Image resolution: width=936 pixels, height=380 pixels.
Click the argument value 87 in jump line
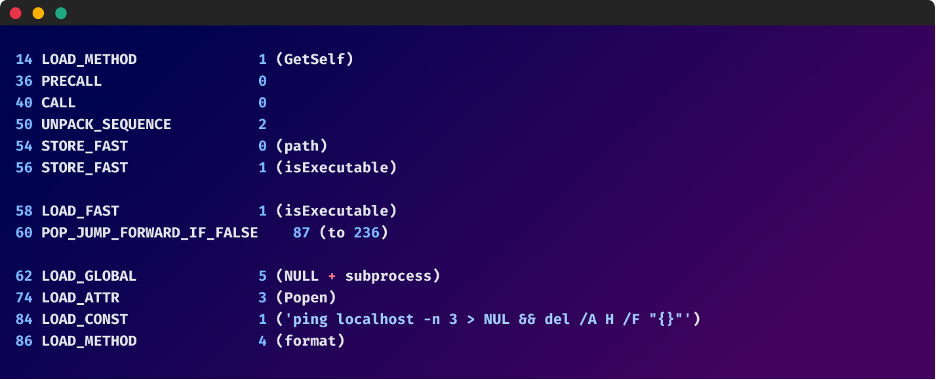pyautogui.click(x=301, y=233)
